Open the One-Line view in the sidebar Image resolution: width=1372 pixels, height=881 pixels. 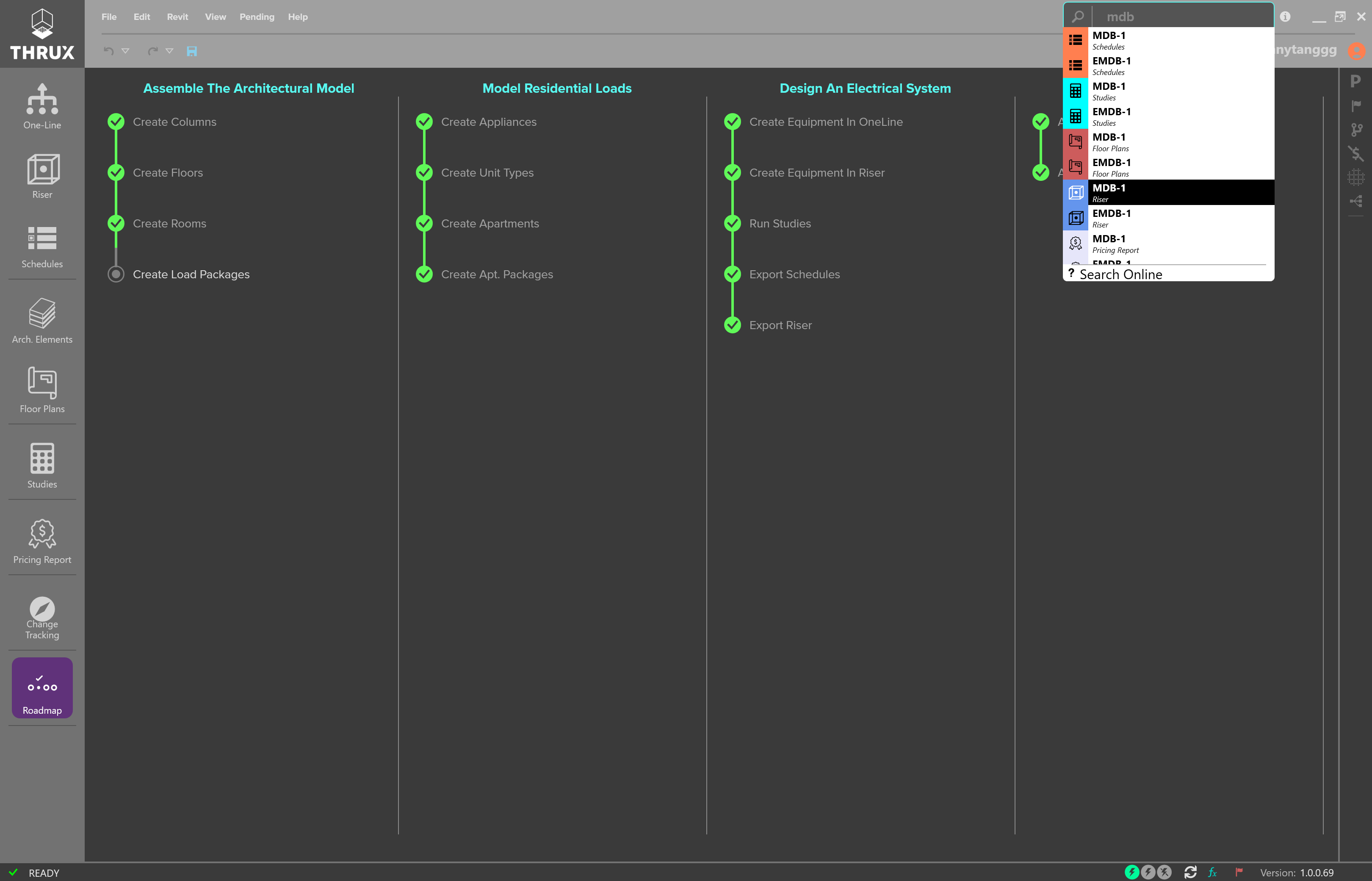click(42, 106)
